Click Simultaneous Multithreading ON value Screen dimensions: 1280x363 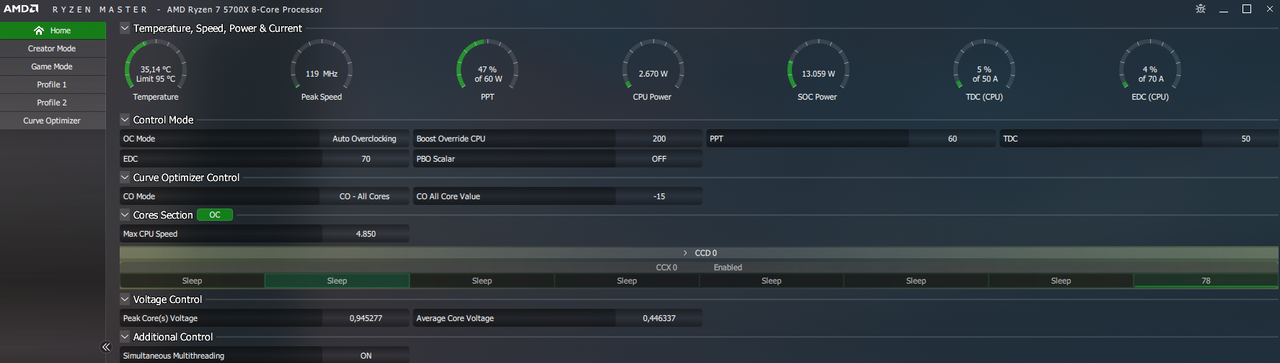coord(365,356)
